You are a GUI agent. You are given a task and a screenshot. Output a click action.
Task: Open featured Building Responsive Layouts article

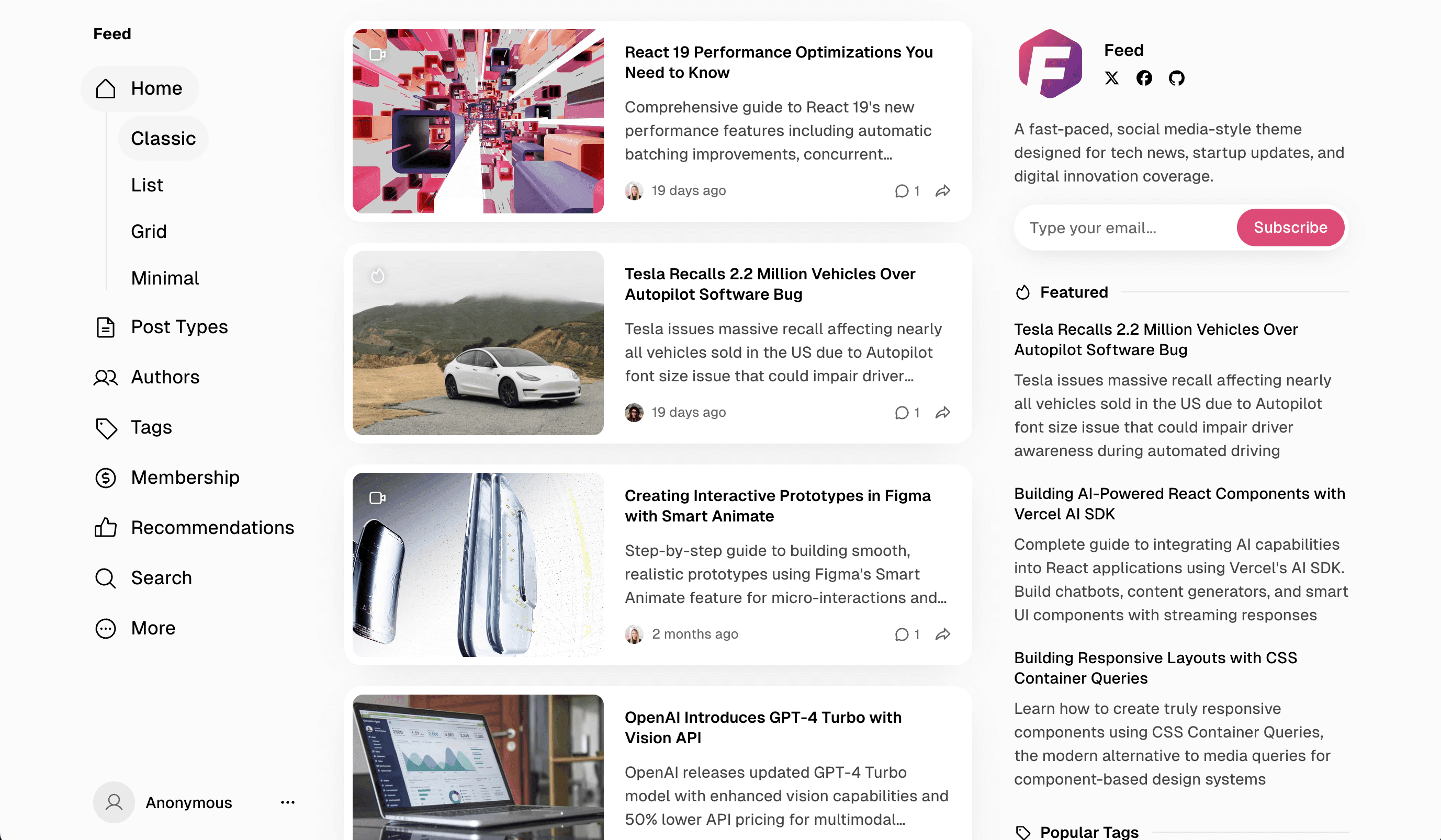1156,668
